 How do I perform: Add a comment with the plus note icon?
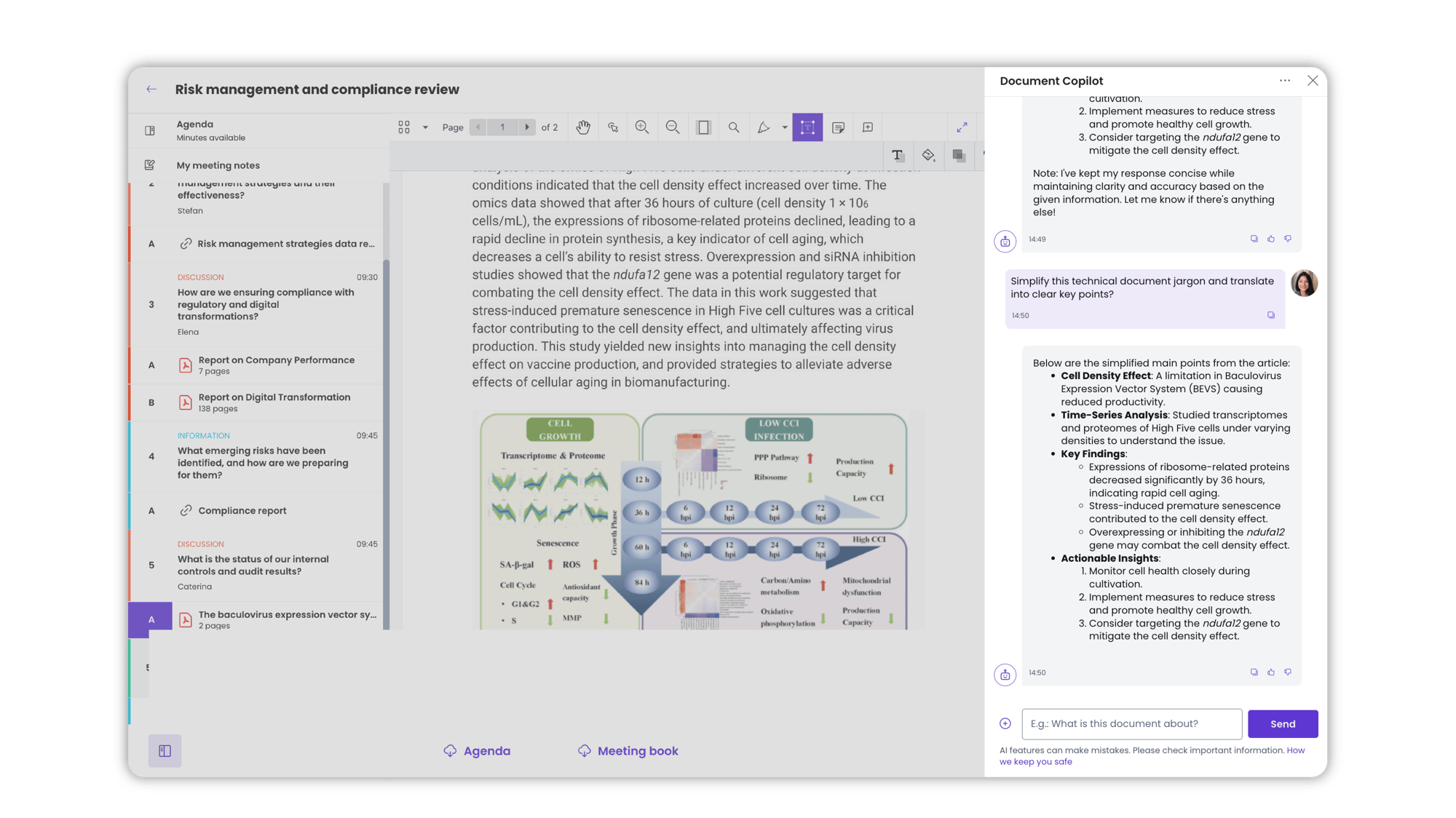click(868, 127)
